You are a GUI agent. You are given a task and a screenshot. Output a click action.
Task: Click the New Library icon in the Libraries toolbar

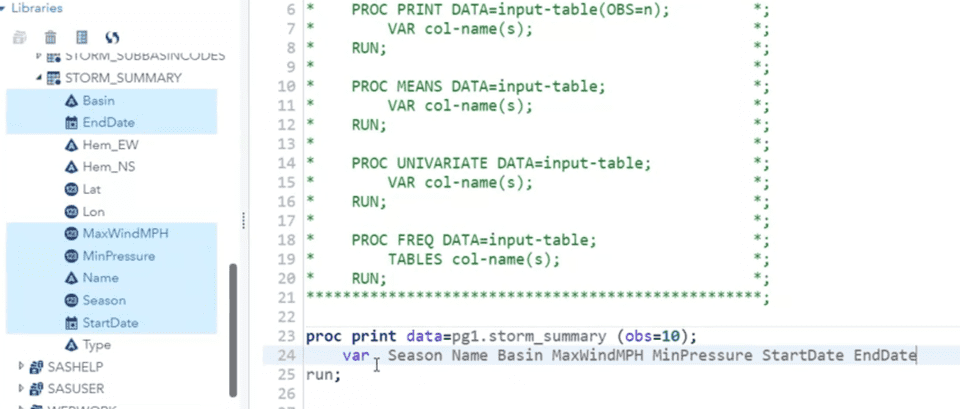[21, 37]
